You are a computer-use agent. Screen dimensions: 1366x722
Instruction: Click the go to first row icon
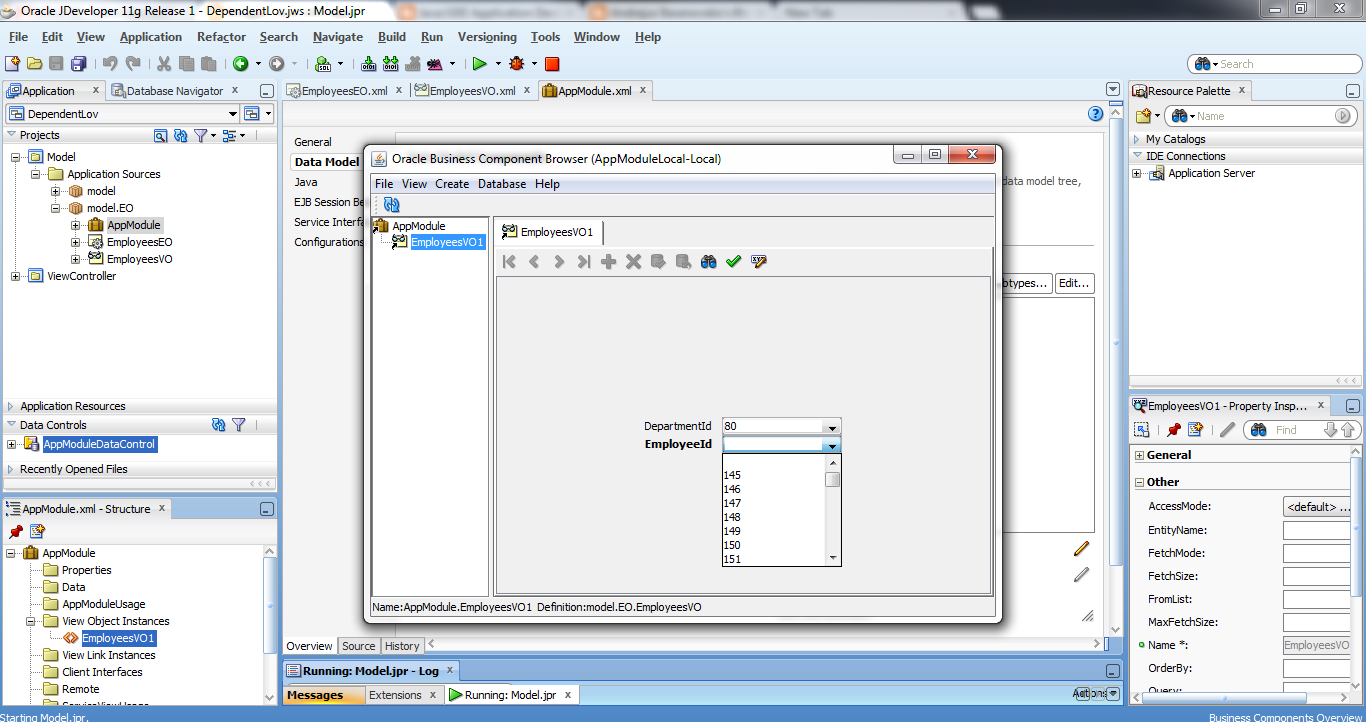click(509, 261)
